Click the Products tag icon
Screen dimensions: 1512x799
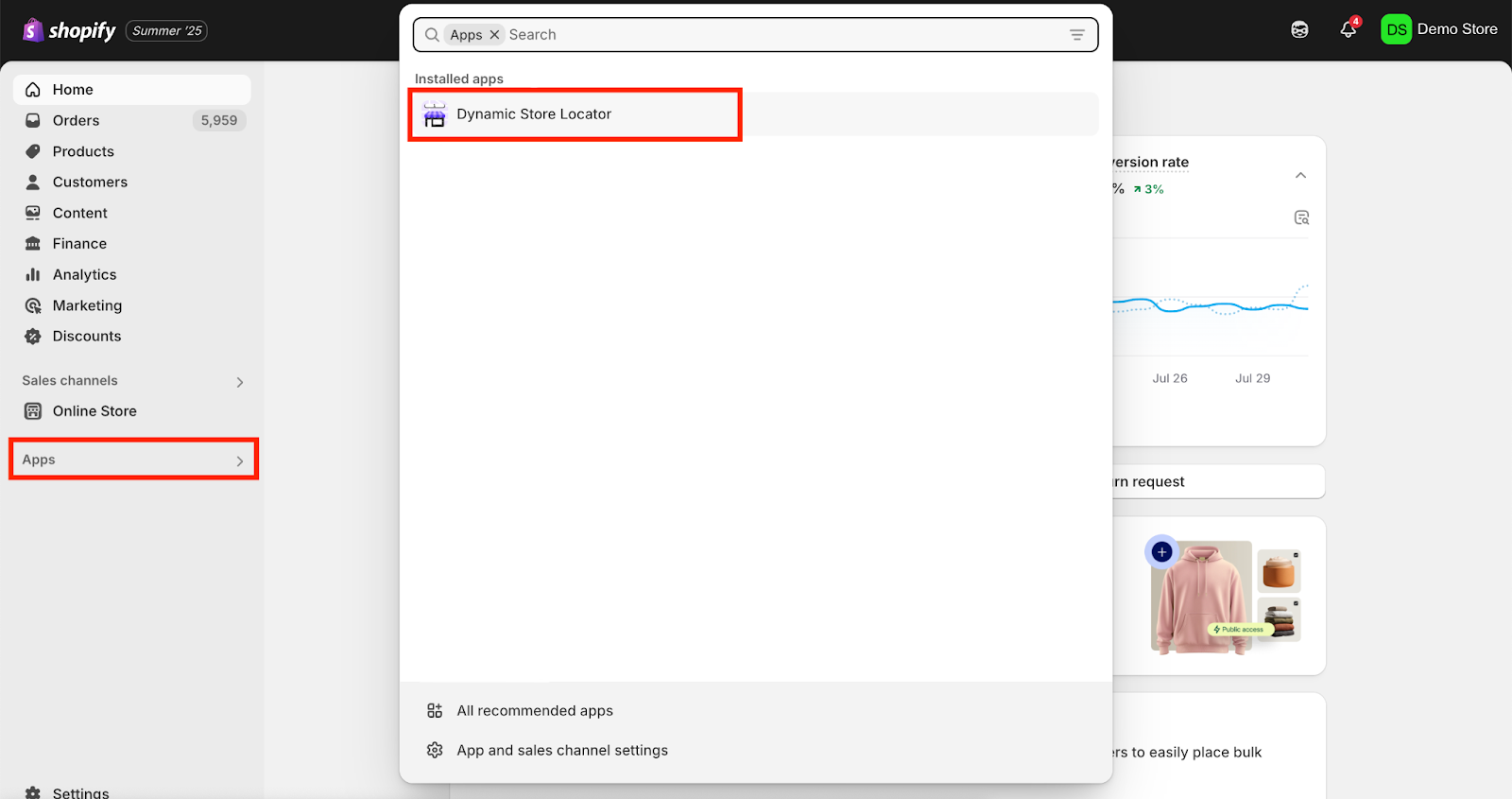33,151
